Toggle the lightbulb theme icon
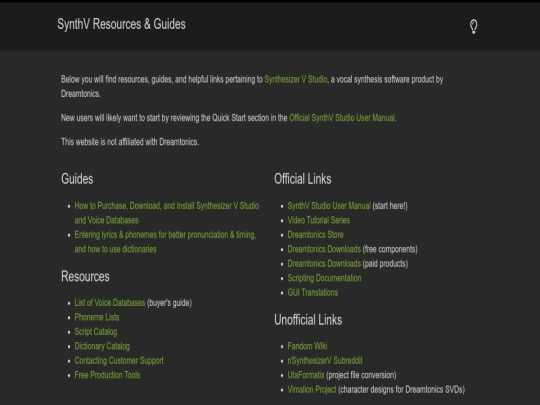This screenshot has width=540, height=405. click(x=474, y=27)
